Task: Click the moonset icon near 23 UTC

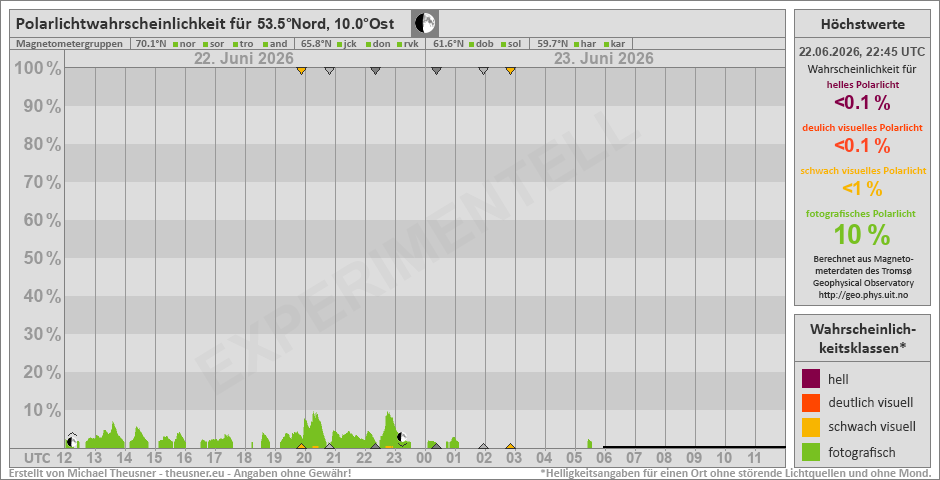Action: click(x=402, y=439)
